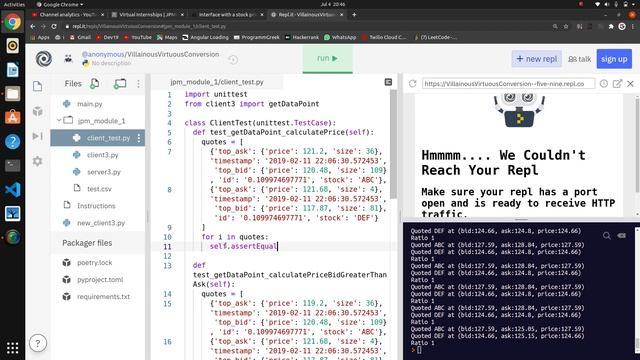Open the Packages sidebar icon

38,111
